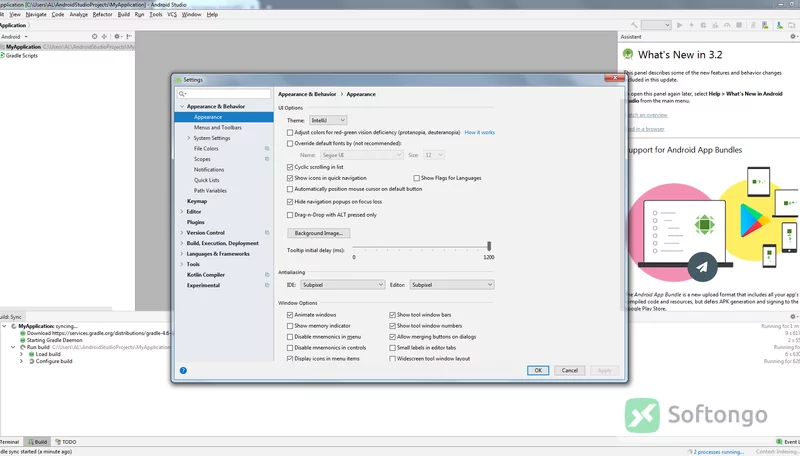Click the Profile app gauge icon
The height and width of the screenshot is (456, 800).
click(x=727, y=25)
